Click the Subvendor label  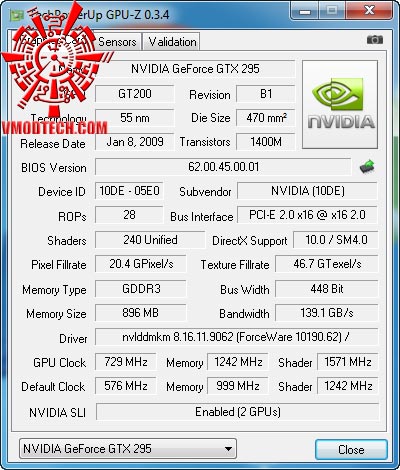click(x=205, y=192)
